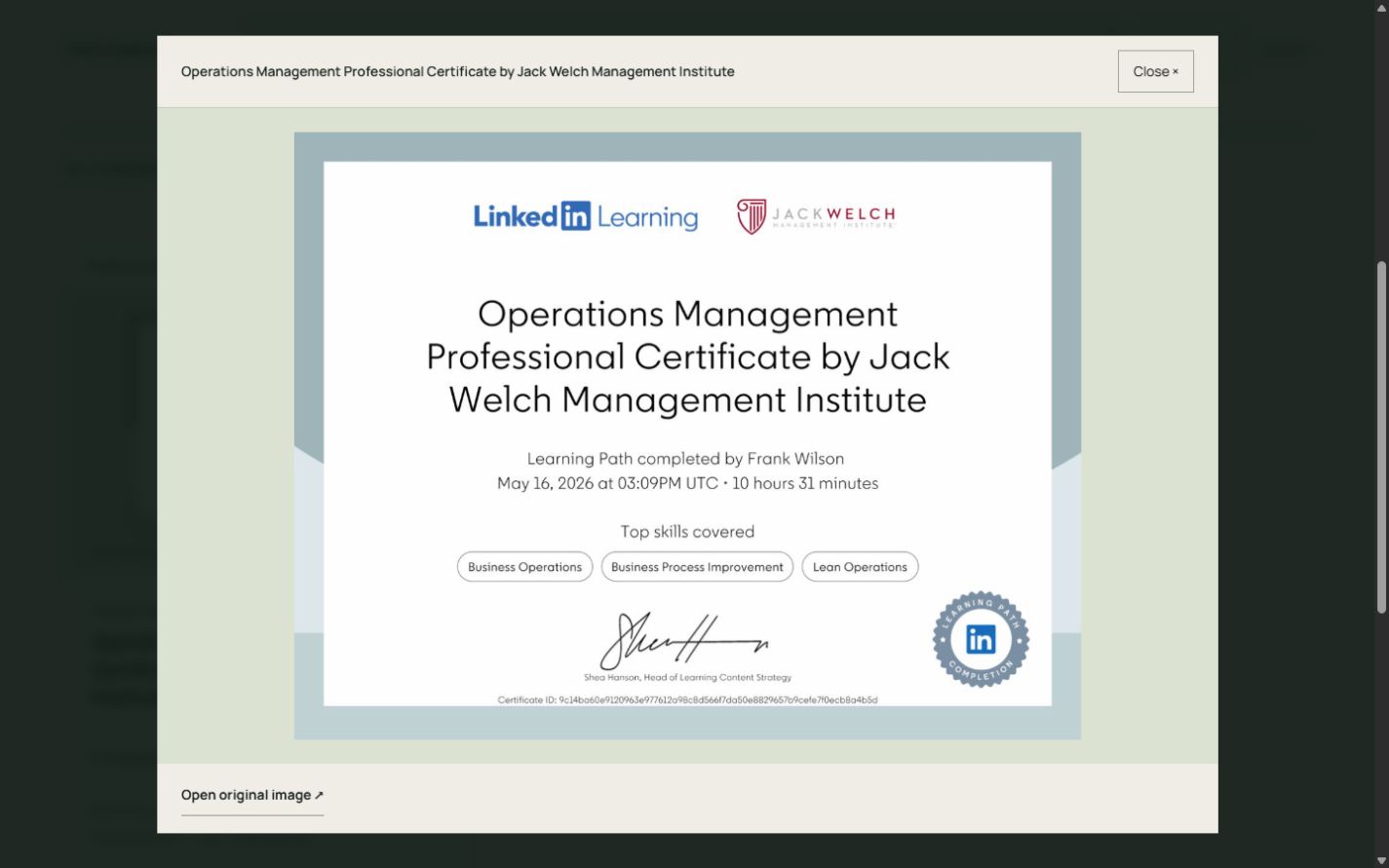The height and width of the screenshot is (868, 1389).
Task: Click the LinkedIn Learning logo on certificate
Action: coord(586,216)
